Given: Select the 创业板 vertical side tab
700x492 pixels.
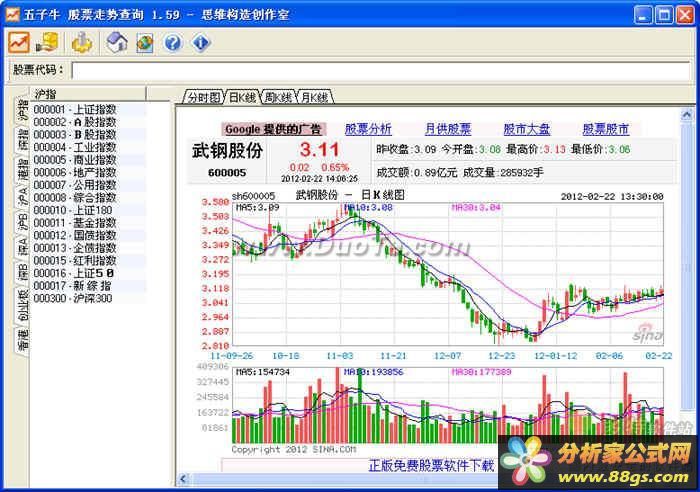Looking at the screenshot, I should (23, 305).
